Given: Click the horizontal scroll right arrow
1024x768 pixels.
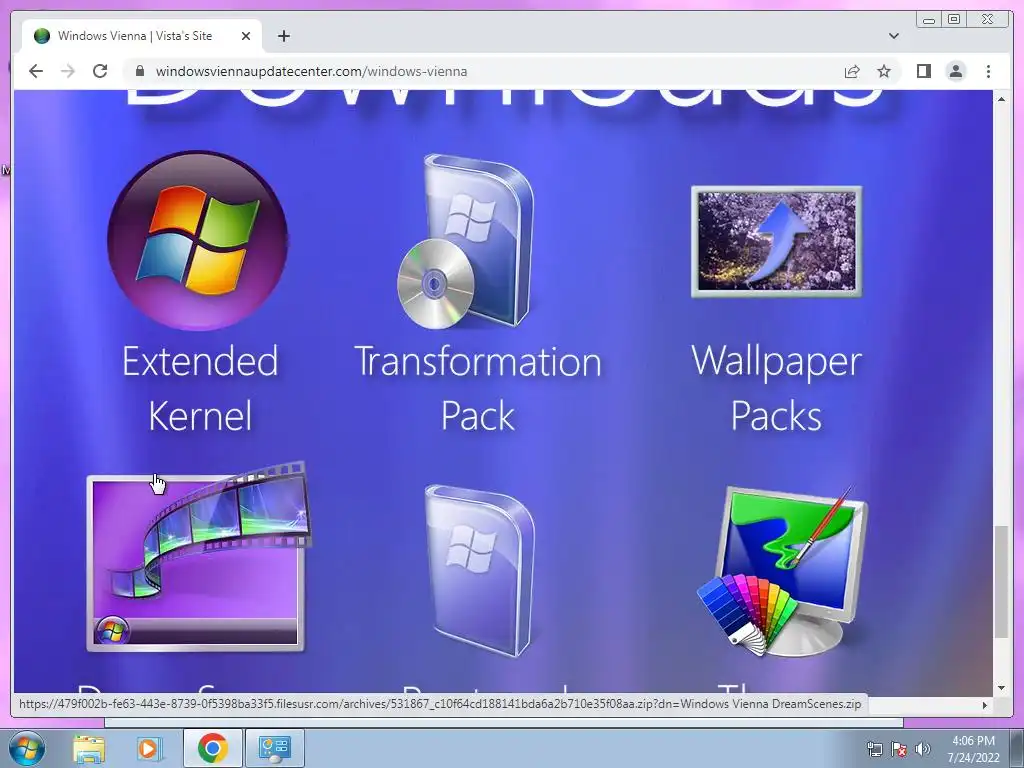Looking at the screenshot, I should (x=985, y=705).
